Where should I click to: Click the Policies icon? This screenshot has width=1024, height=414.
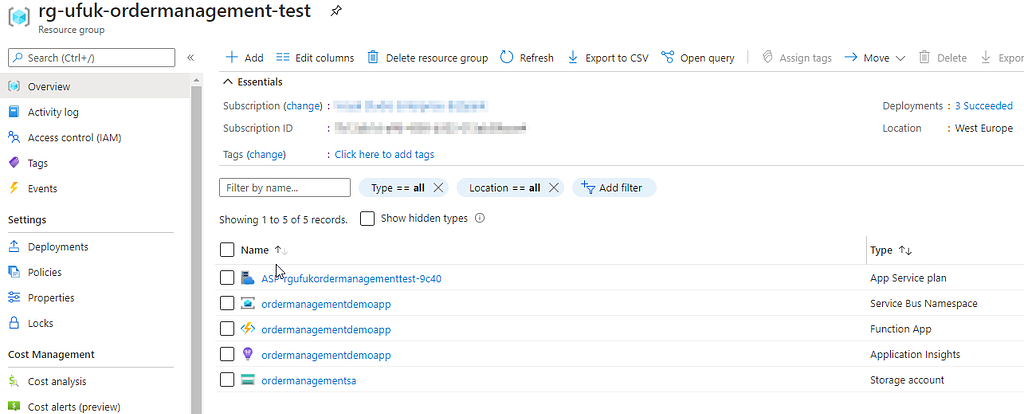click(x=14, y=272)
